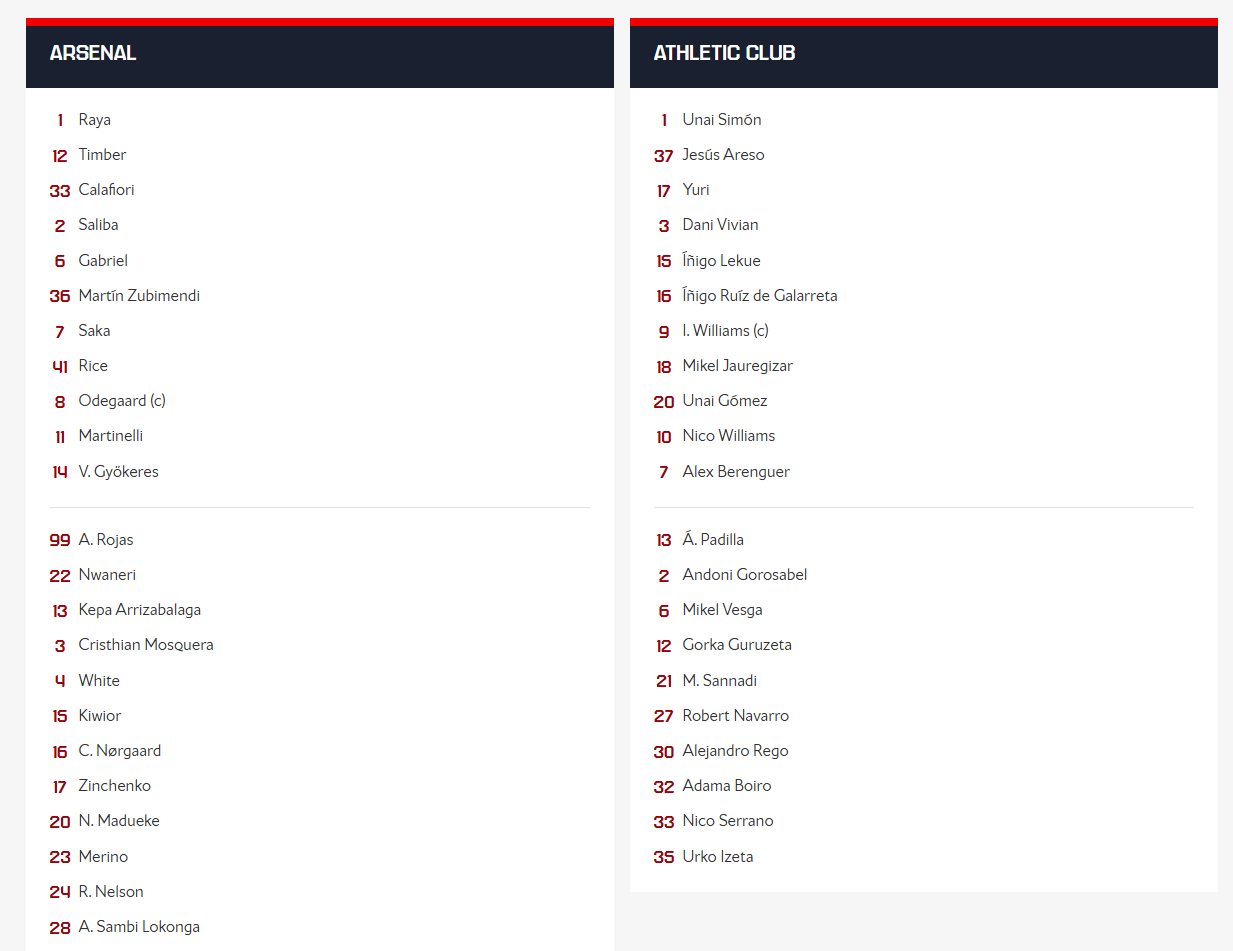Select Mikel Jauregizar number 18

click(738, 366)
